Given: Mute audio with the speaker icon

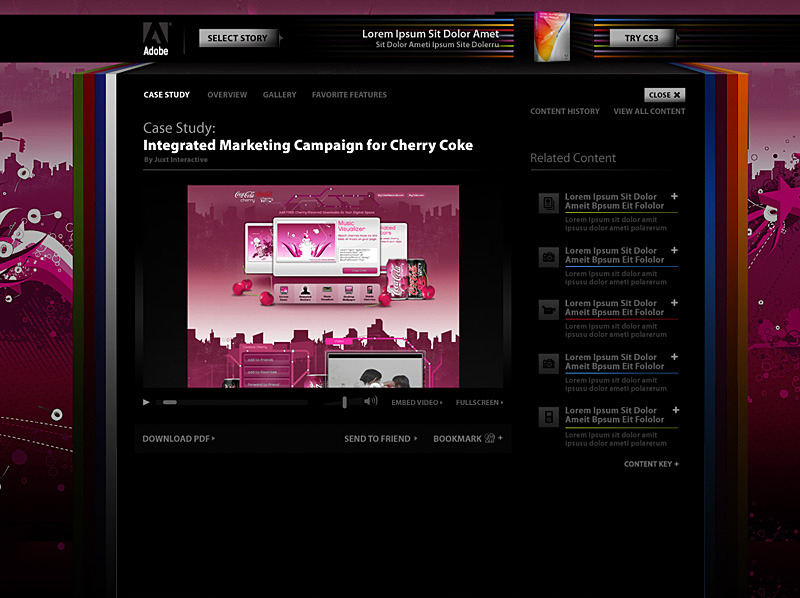Looking at the screenshot, I should pos(371,401).
